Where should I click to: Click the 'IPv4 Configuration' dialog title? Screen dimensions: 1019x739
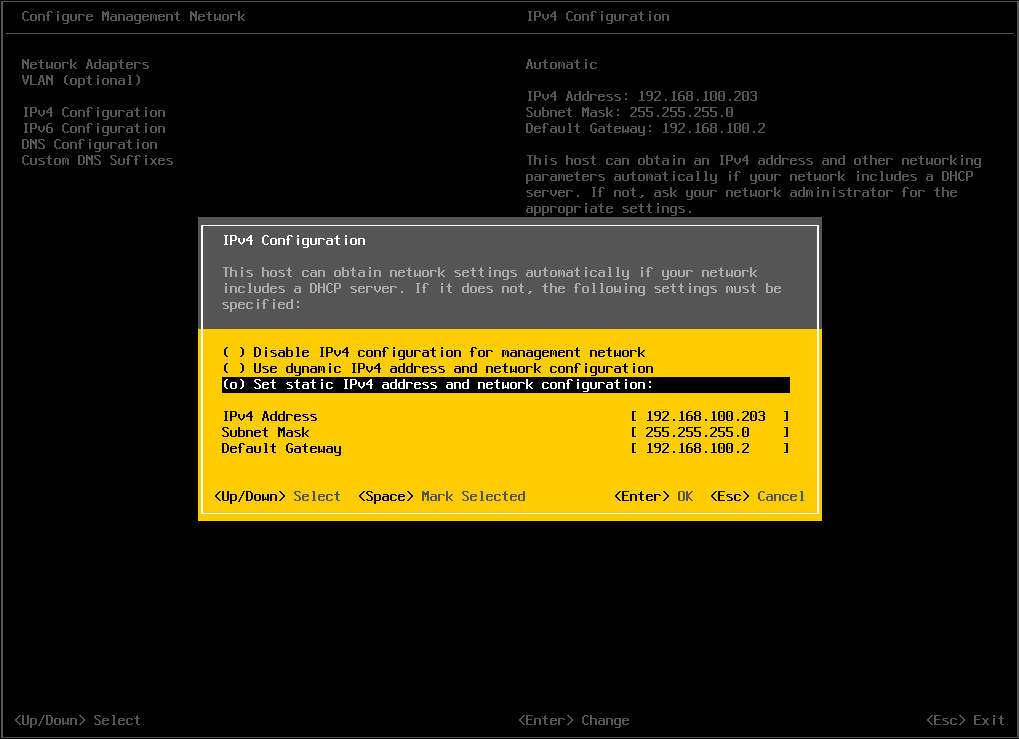294,240
